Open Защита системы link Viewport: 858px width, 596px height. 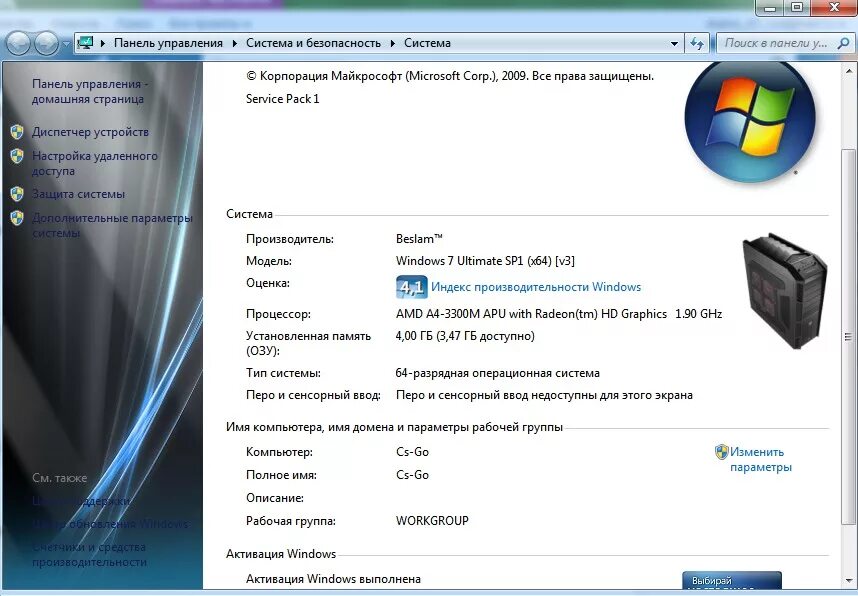(x=78, y=194)
